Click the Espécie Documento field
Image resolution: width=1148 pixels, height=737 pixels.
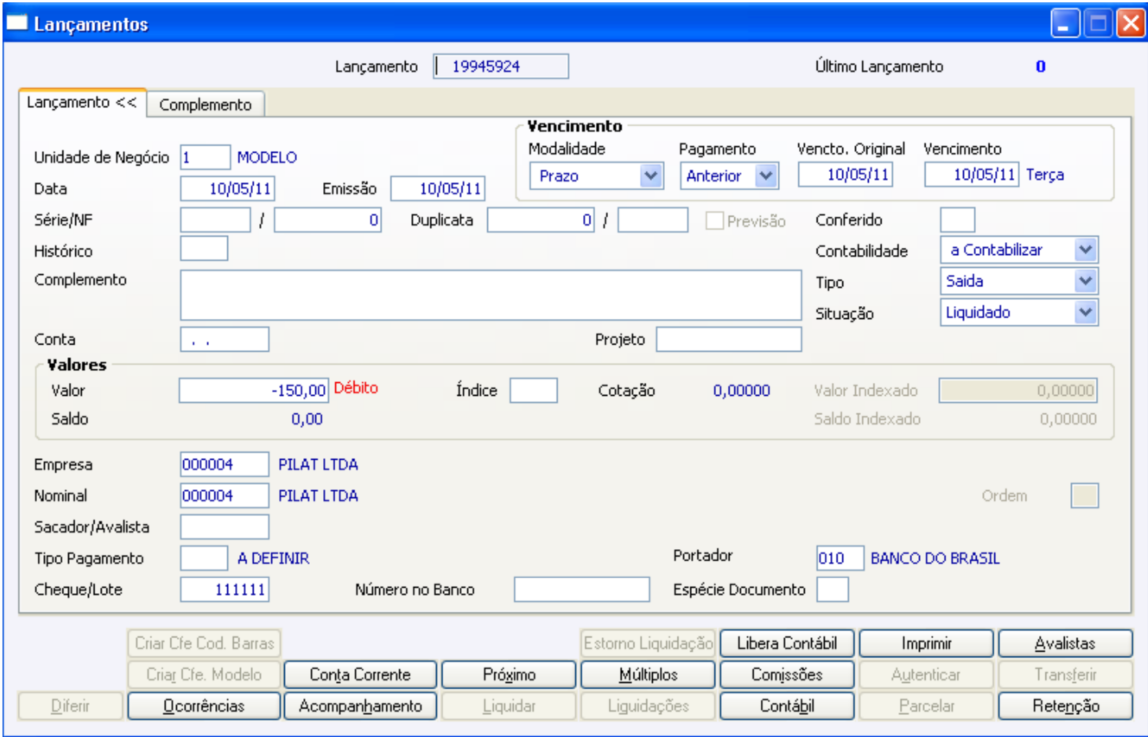point(833,590)
